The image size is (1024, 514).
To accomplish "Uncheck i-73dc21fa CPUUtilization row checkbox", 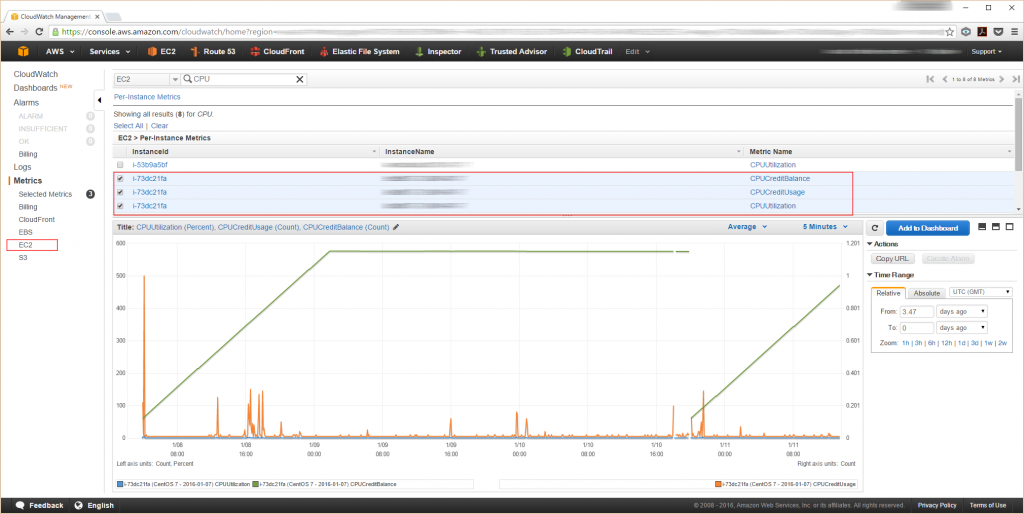I will click(x=120, y=206).
